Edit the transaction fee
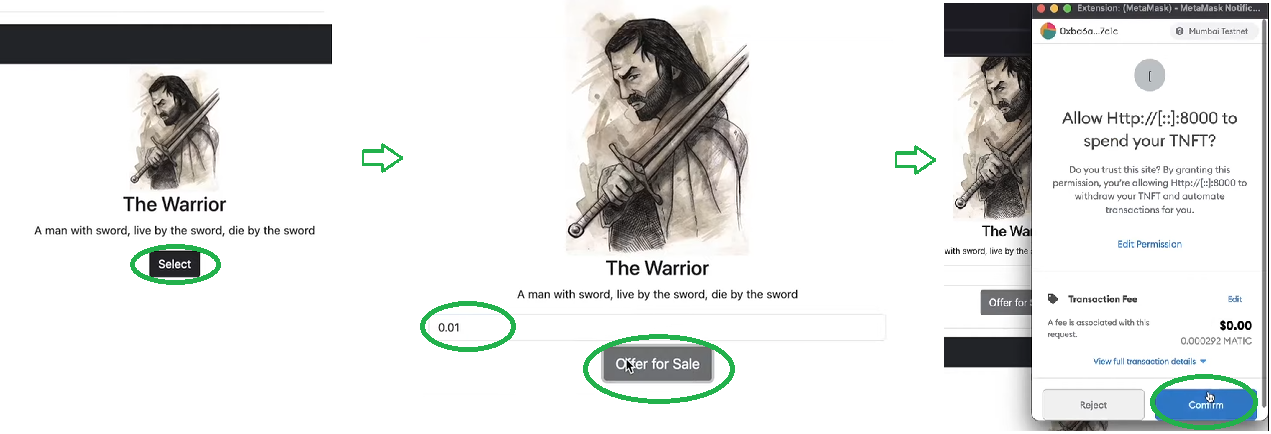1271x434 pixels. click(x=1234, y=299)
